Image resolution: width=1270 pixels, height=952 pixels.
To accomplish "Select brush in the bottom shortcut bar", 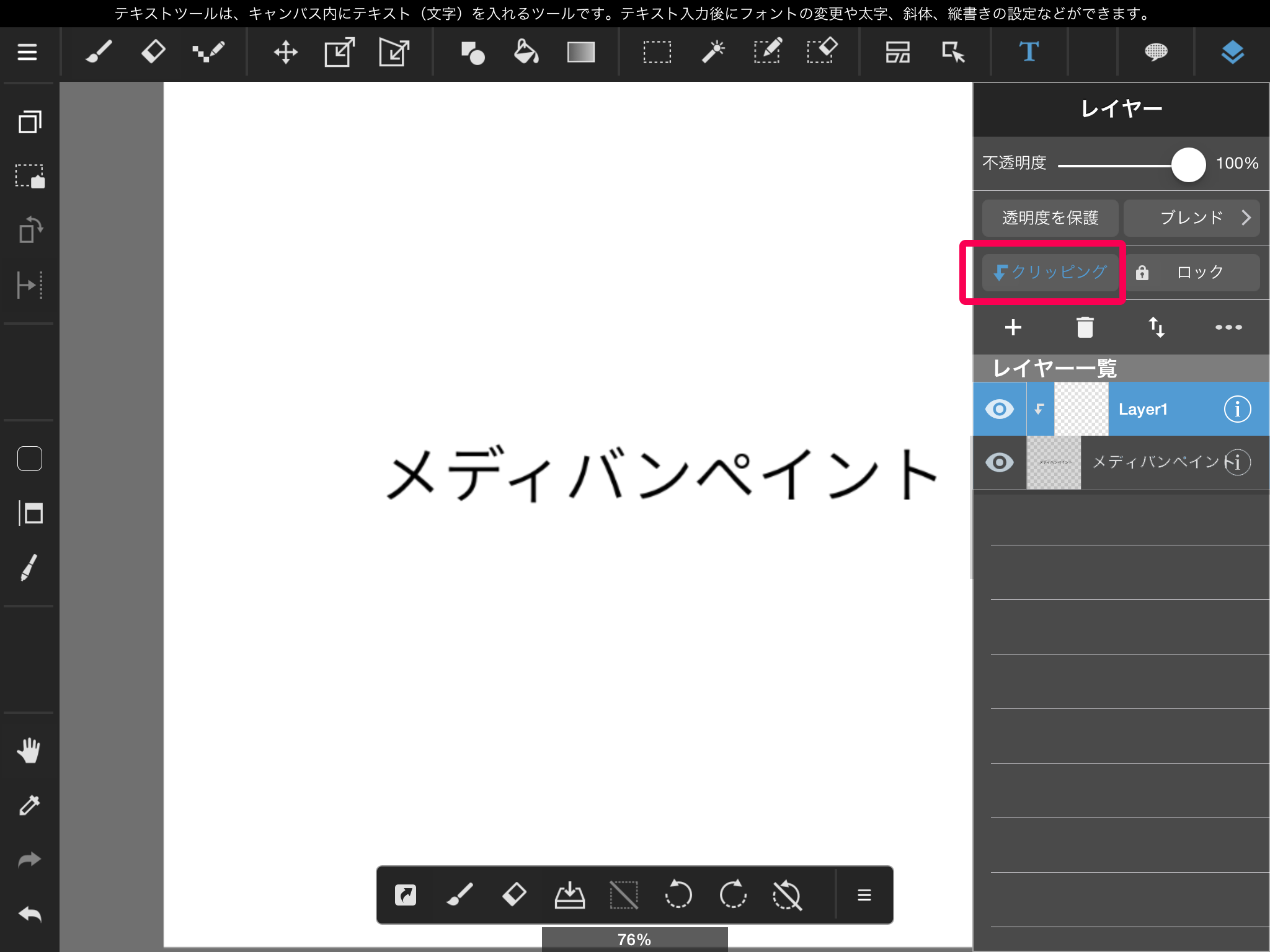I will pos(460,895).
